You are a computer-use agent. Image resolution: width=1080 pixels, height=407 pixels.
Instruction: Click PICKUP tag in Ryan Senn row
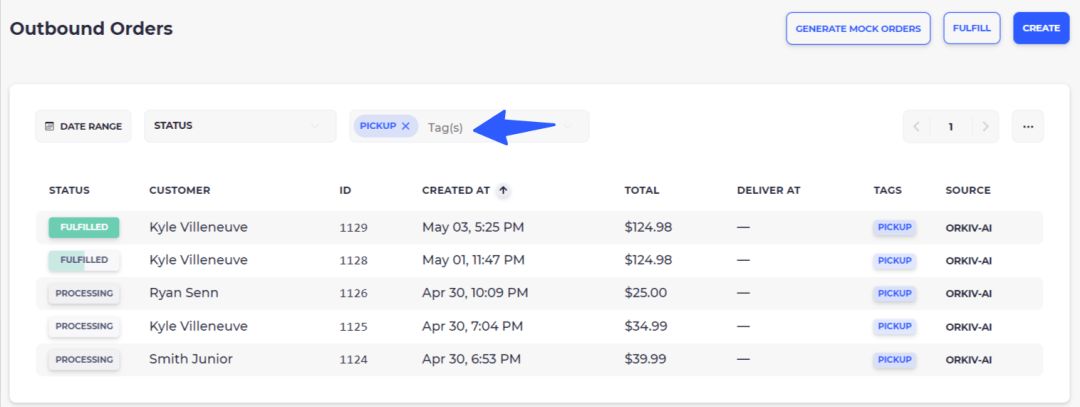(x=895, y=293)
